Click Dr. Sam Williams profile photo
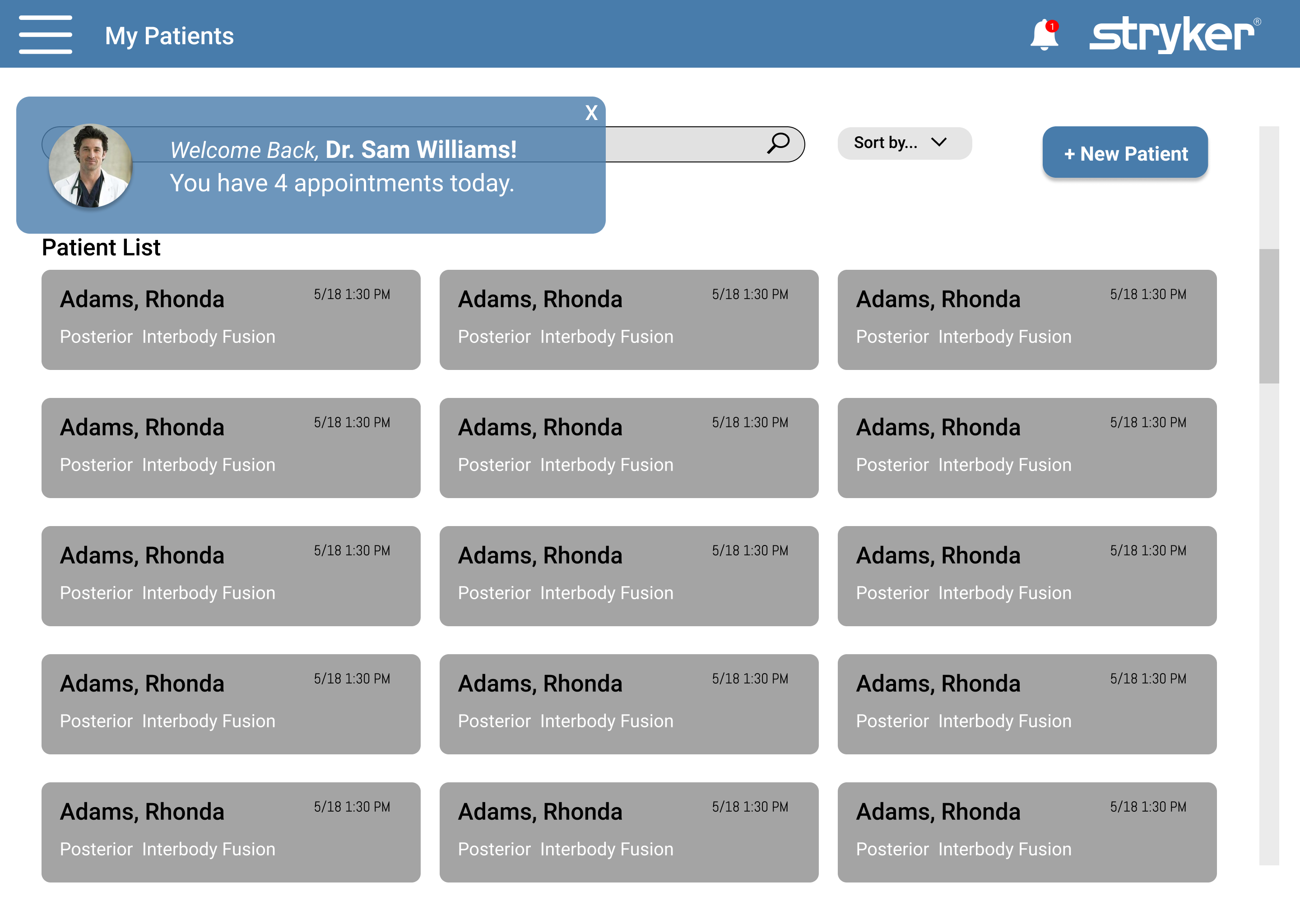The width and height of the screenshot is (1300, 924). coord(90,166)
